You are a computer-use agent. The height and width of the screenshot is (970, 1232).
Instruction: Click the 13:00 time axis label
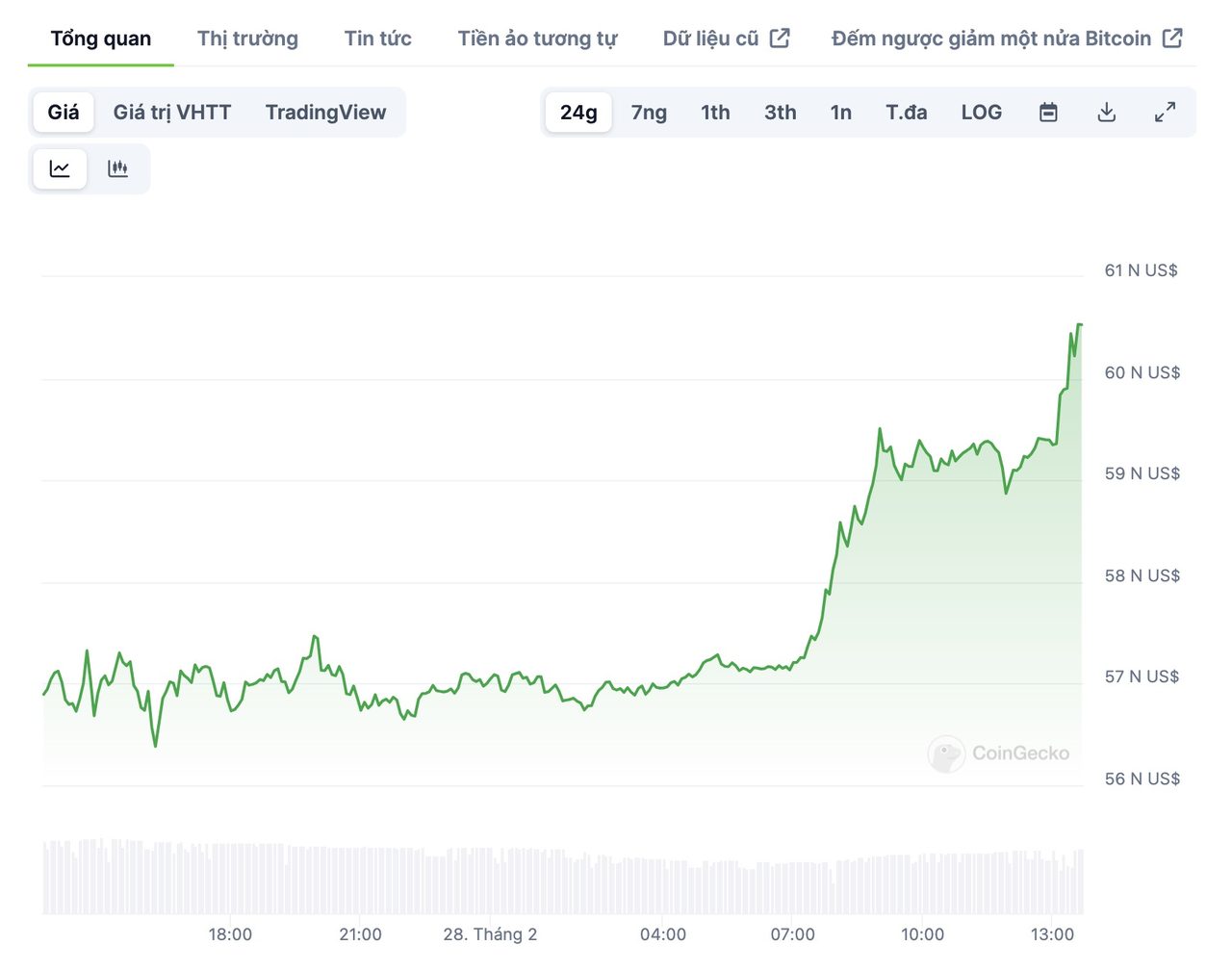[1052, 934]
